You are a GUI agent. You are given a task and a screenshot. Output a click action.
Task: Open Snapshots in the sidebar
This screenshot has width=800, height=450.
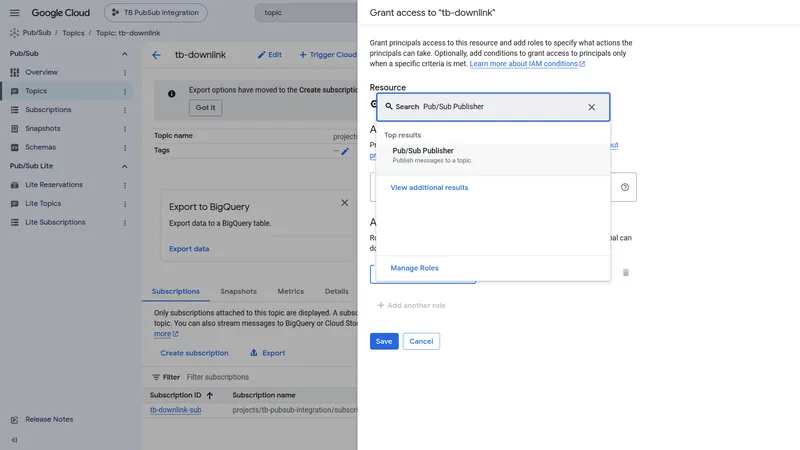pos(43,129)
